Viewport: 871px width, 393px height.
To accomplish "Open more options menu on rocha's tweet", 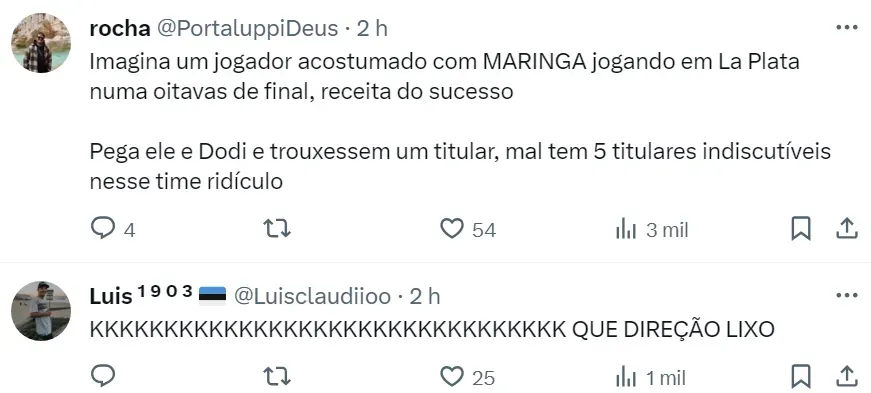I will click(x=847, y=27).
